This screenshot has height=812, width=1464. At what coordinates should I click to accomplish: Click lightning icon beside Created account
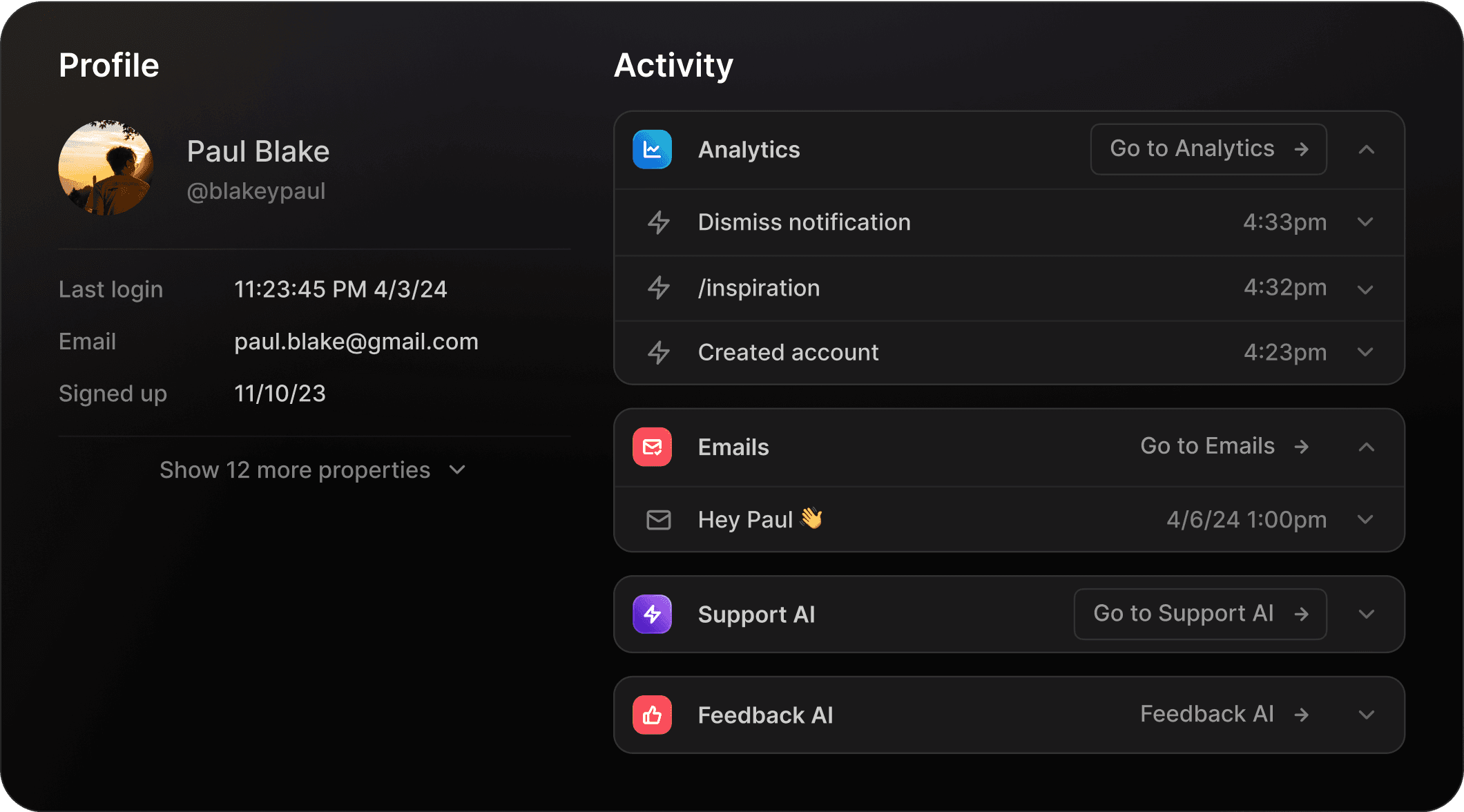click(x=658, y=352)
